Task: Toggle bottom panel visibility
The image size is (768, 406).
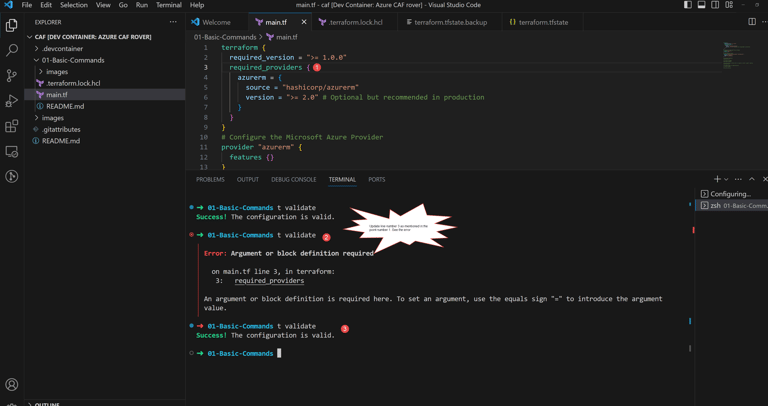Action: (x=701, y=5)
